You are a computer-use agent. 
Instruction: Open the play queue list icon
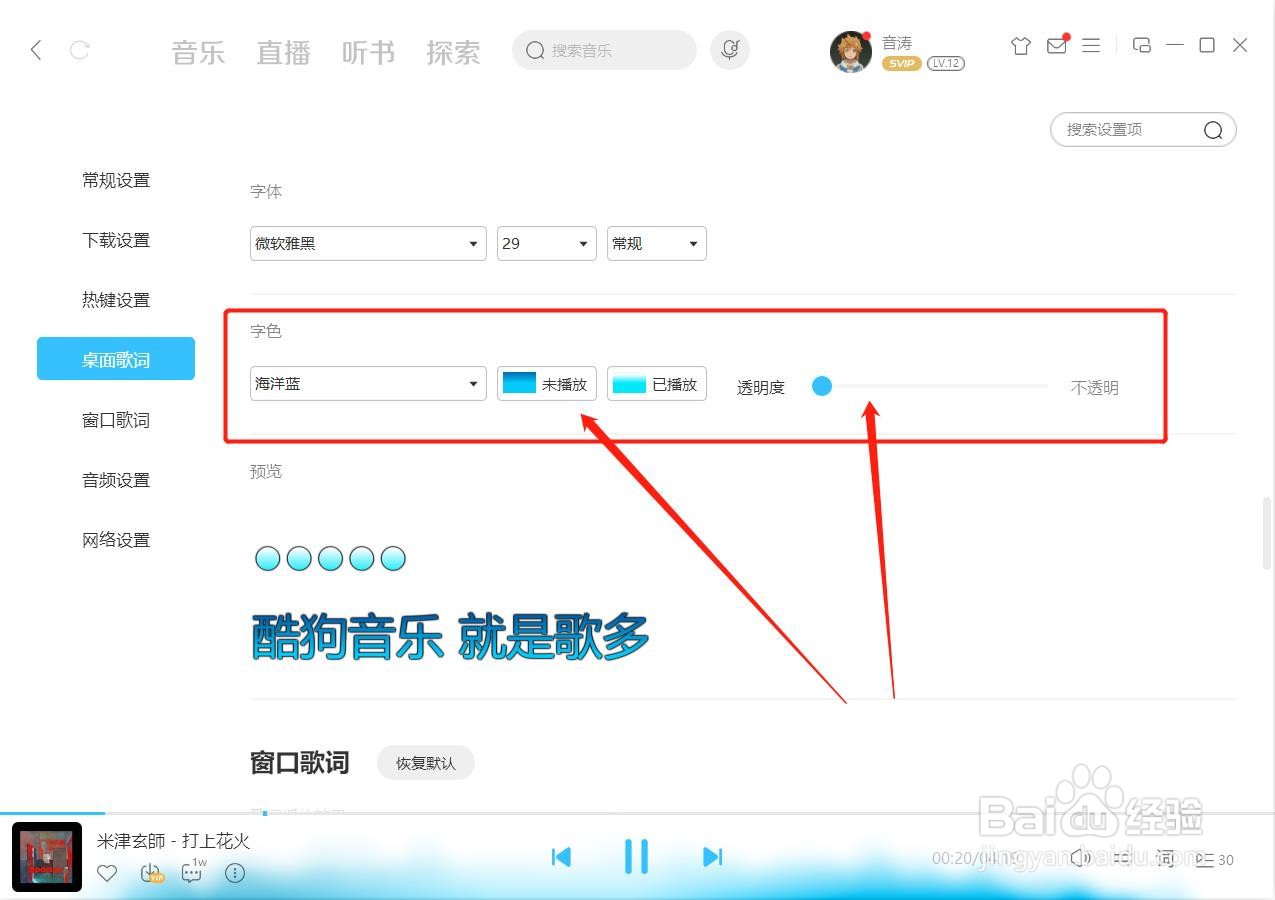1207,858
